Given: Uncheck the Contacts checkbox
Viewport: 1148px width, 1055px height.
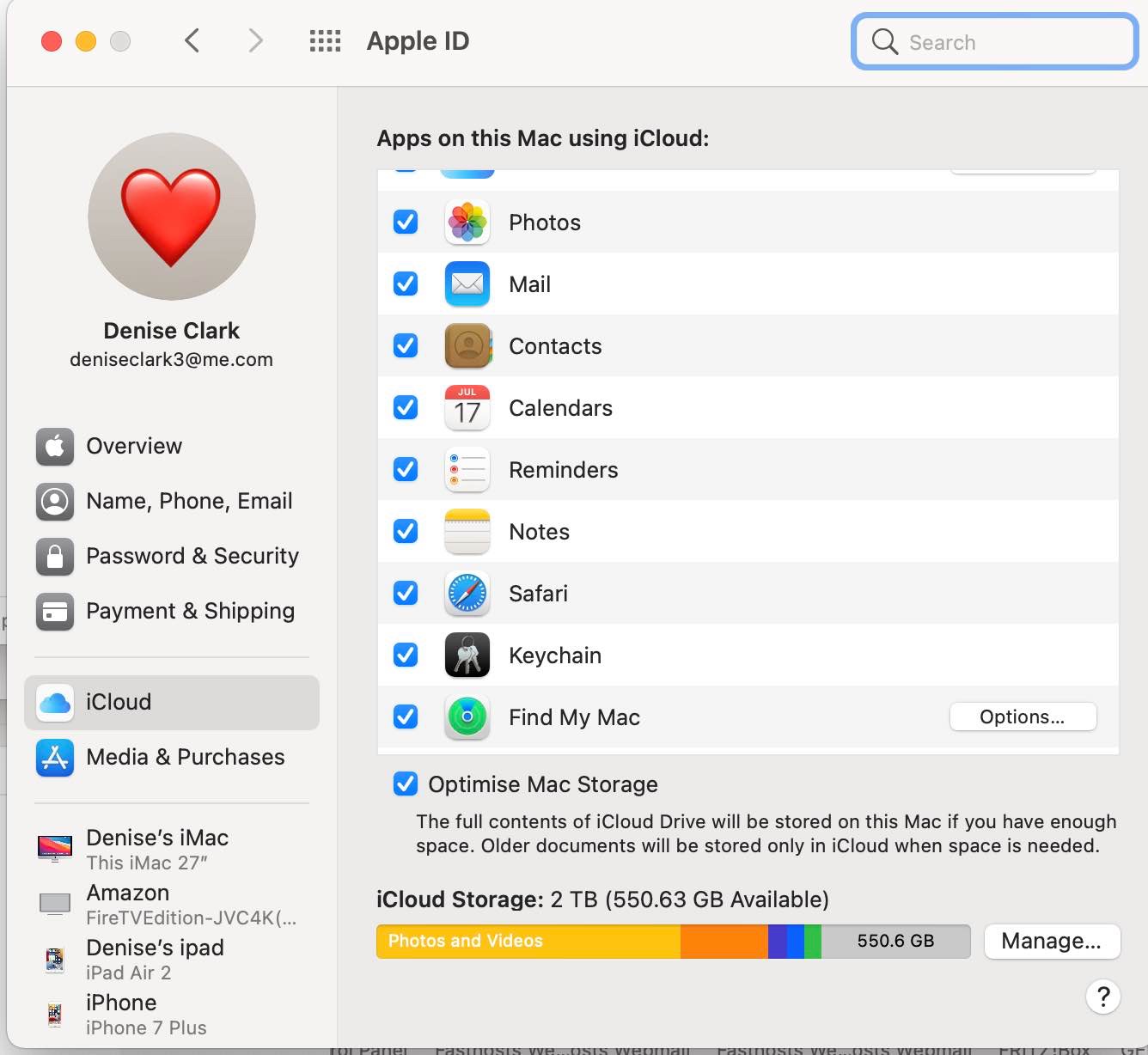Looking at the screenshot, I should pyautogui.click(x=406, y=346).
